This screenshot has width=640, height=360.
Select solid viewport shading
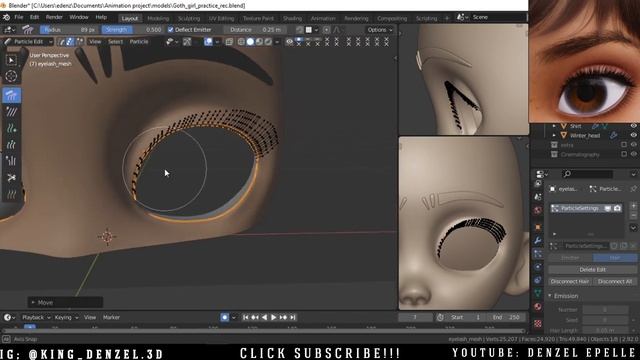click(x=250, y=42)
